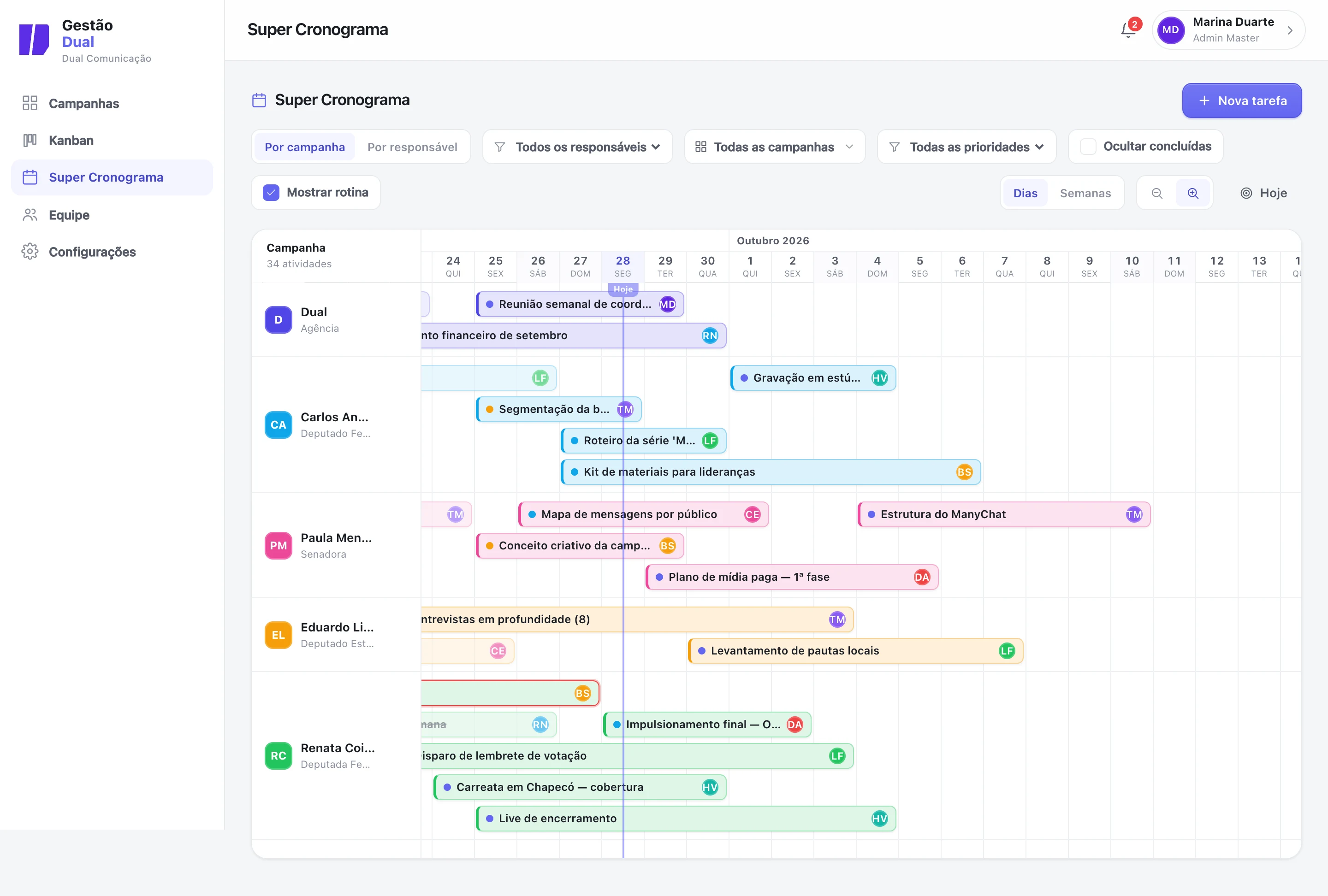Click TM avatar on Segmentação da b... task

(625, 409)
